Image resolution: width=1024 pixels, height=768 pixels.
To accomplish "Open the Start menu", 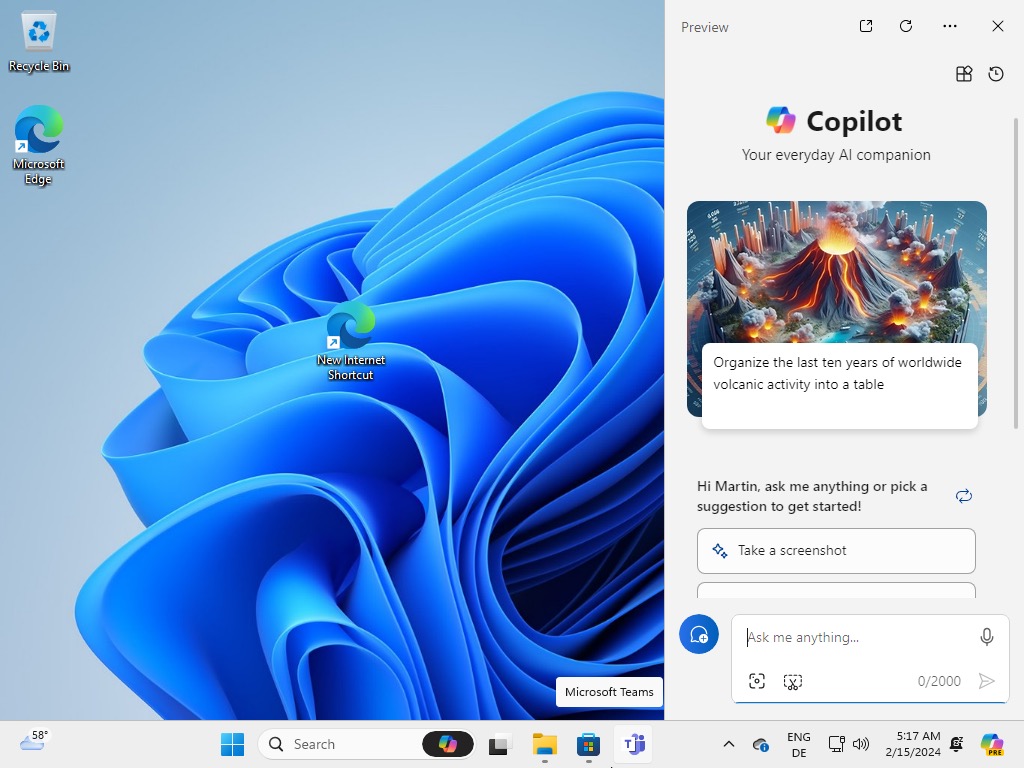I will pyautogui.click(x=232, y=744).
